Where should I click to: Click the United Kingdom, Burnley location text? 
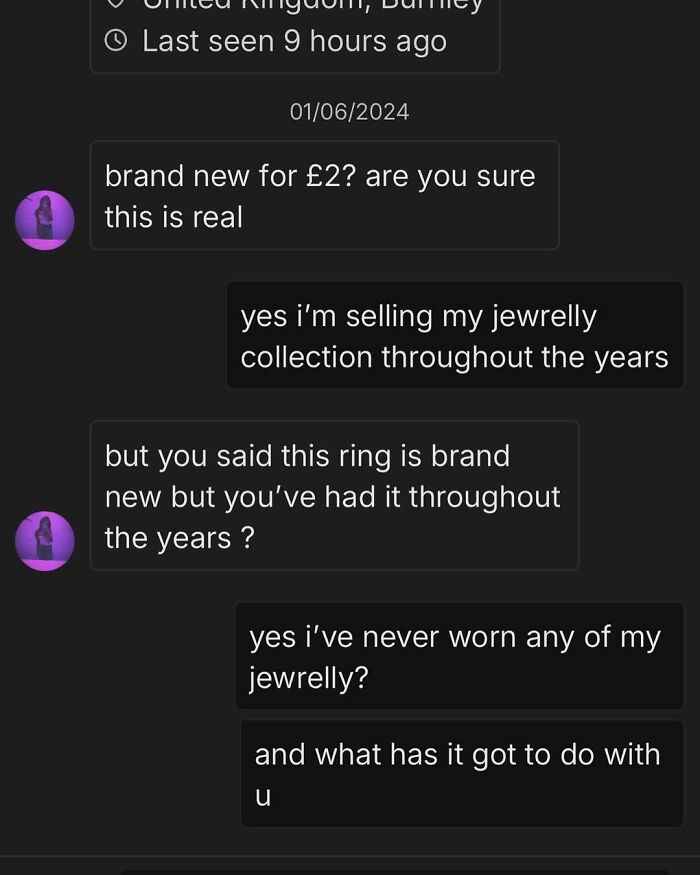tap(312, 4)
